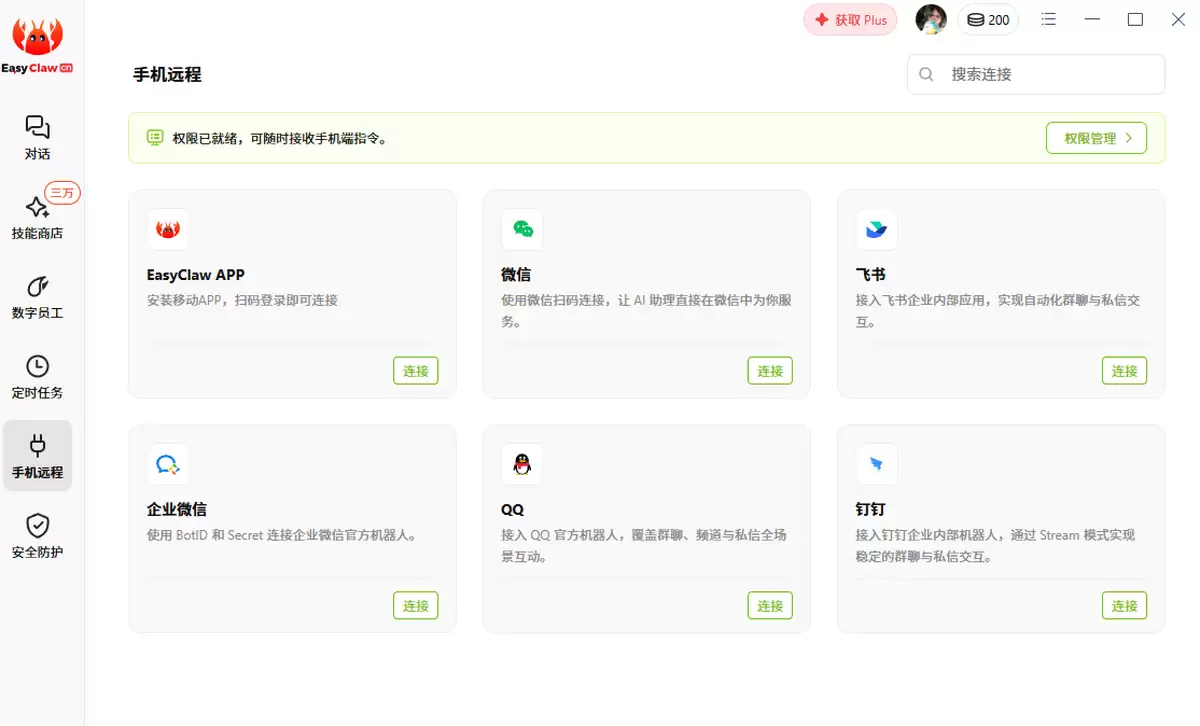Click the 飞书 card title
Screen dimensions: 1200x726
click(x=870, y=274)
